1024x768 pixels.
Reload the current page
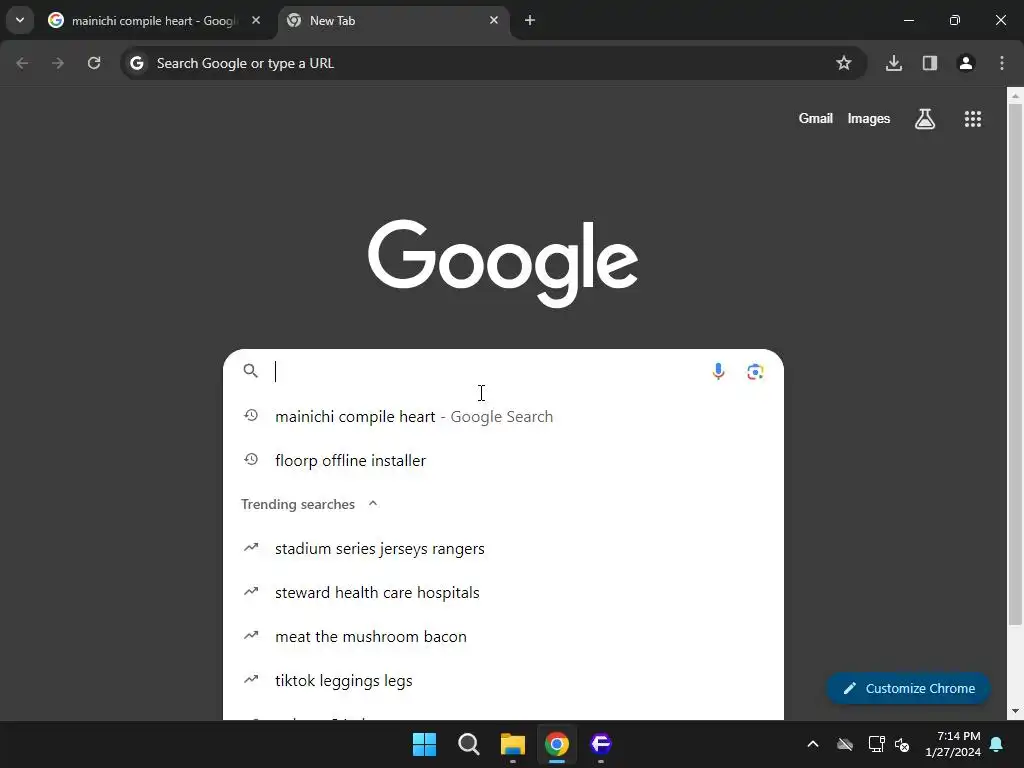pos(94,63)
